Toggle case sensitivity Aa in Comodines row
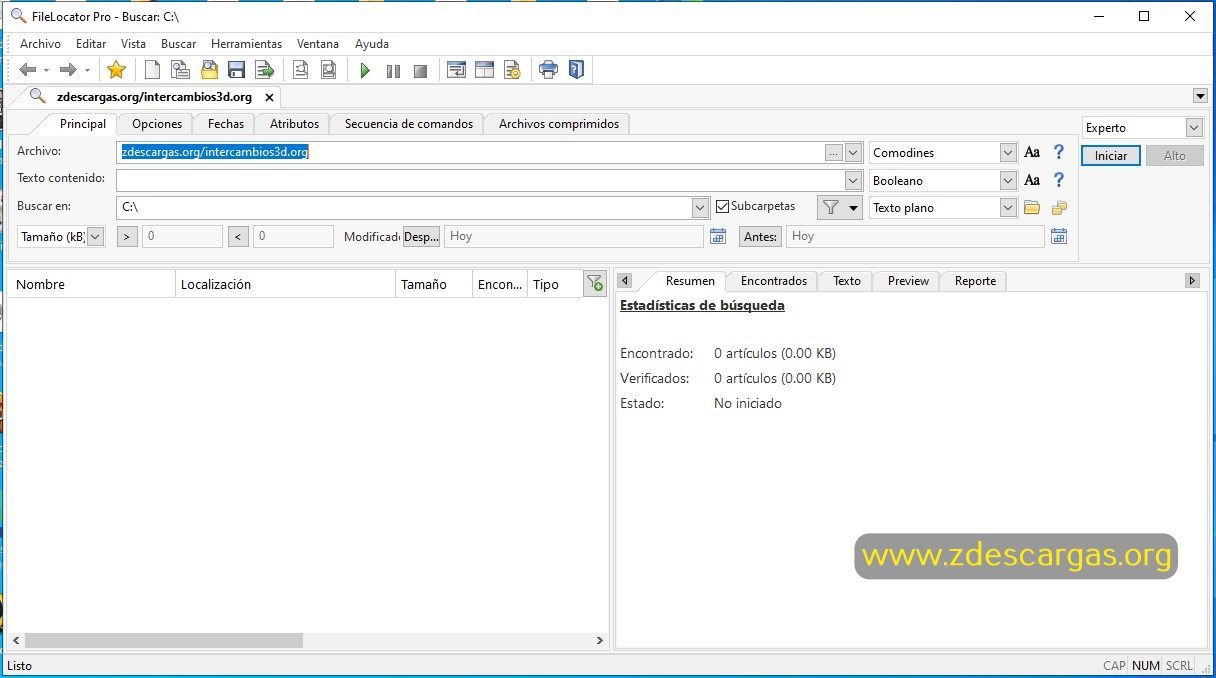Image resolution: width=1216 pixels, height=678 pixels. click(1032, 153)
